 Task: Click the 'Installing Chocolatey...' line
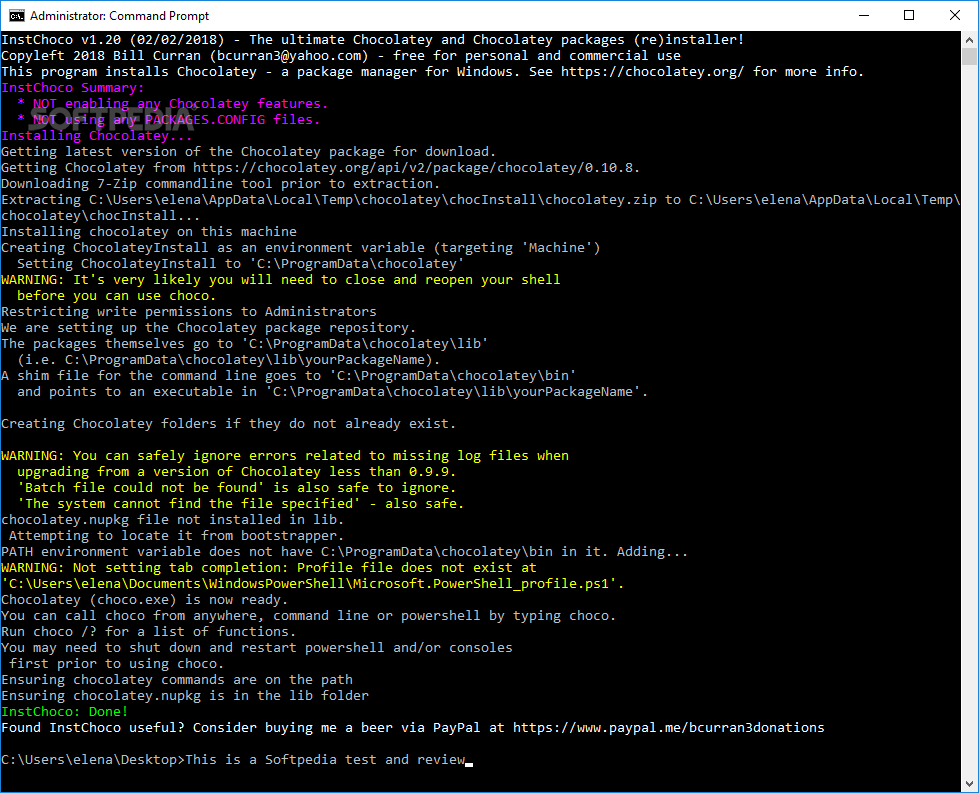[x=97, y=135]
